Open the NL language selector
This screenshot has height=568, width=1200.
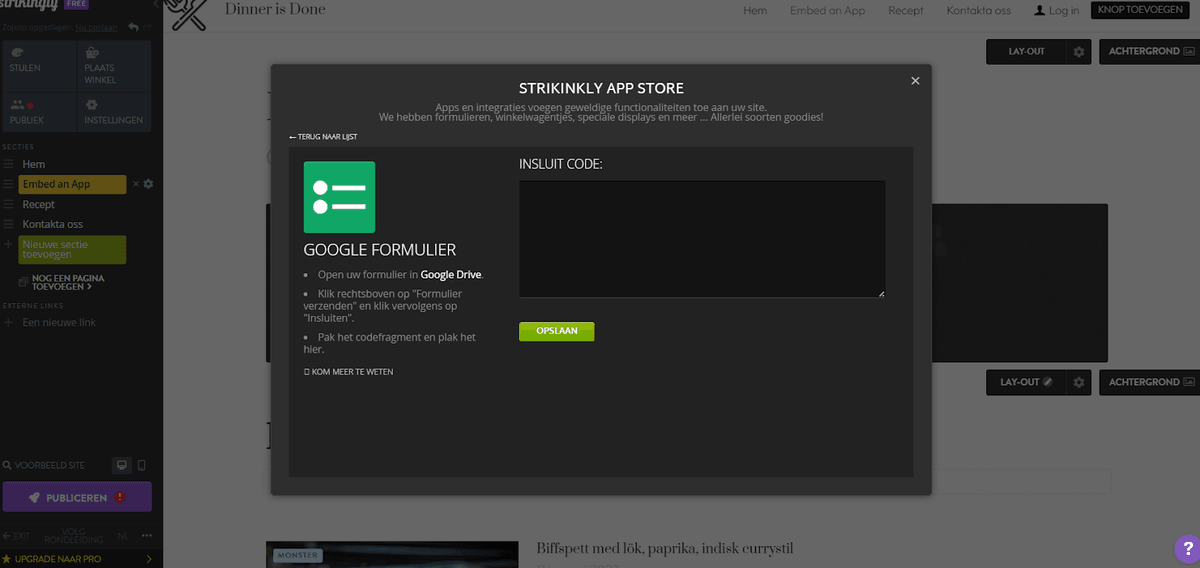[122, 536]
